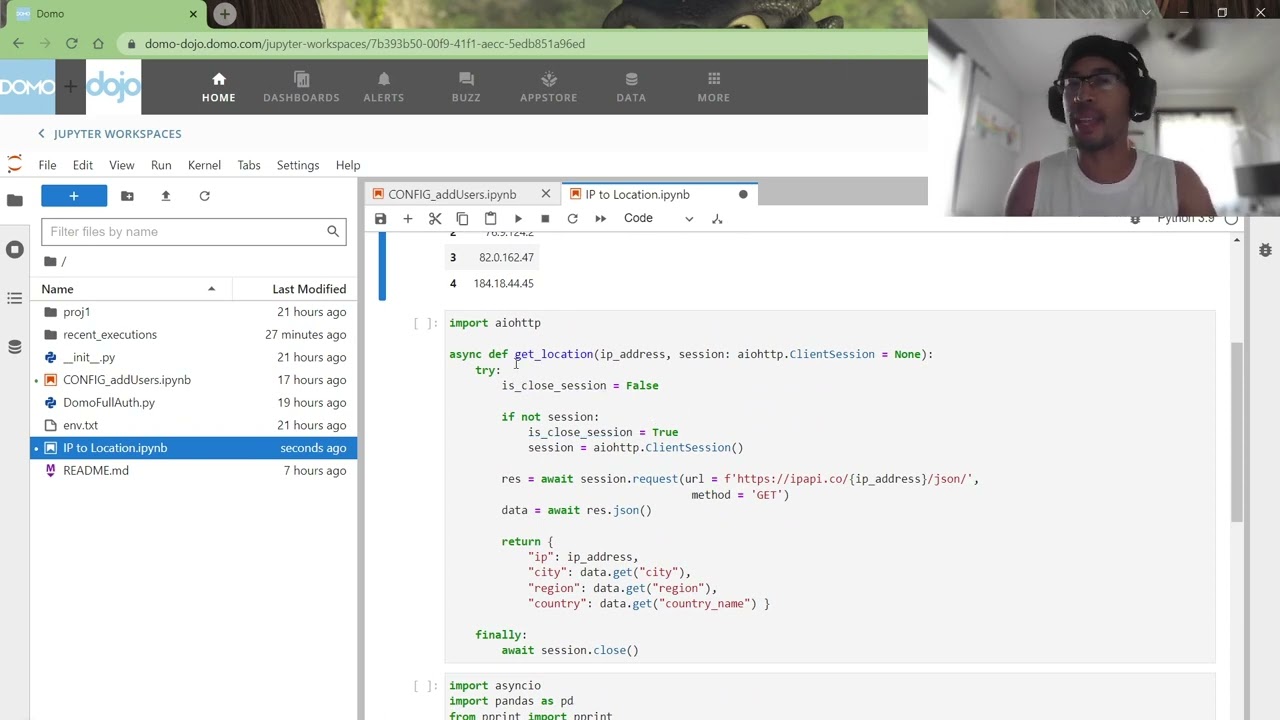Cut selected cell with scissors icon
The image size is (1280, 720).
click(435, 218)
